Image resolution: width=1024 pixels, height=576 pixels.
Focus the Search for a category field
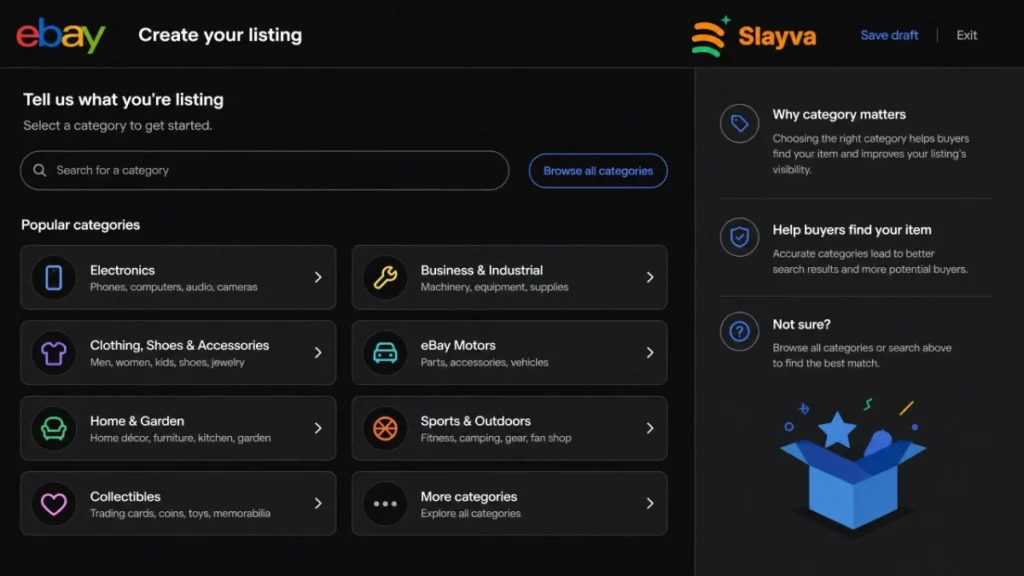point(264,170)
